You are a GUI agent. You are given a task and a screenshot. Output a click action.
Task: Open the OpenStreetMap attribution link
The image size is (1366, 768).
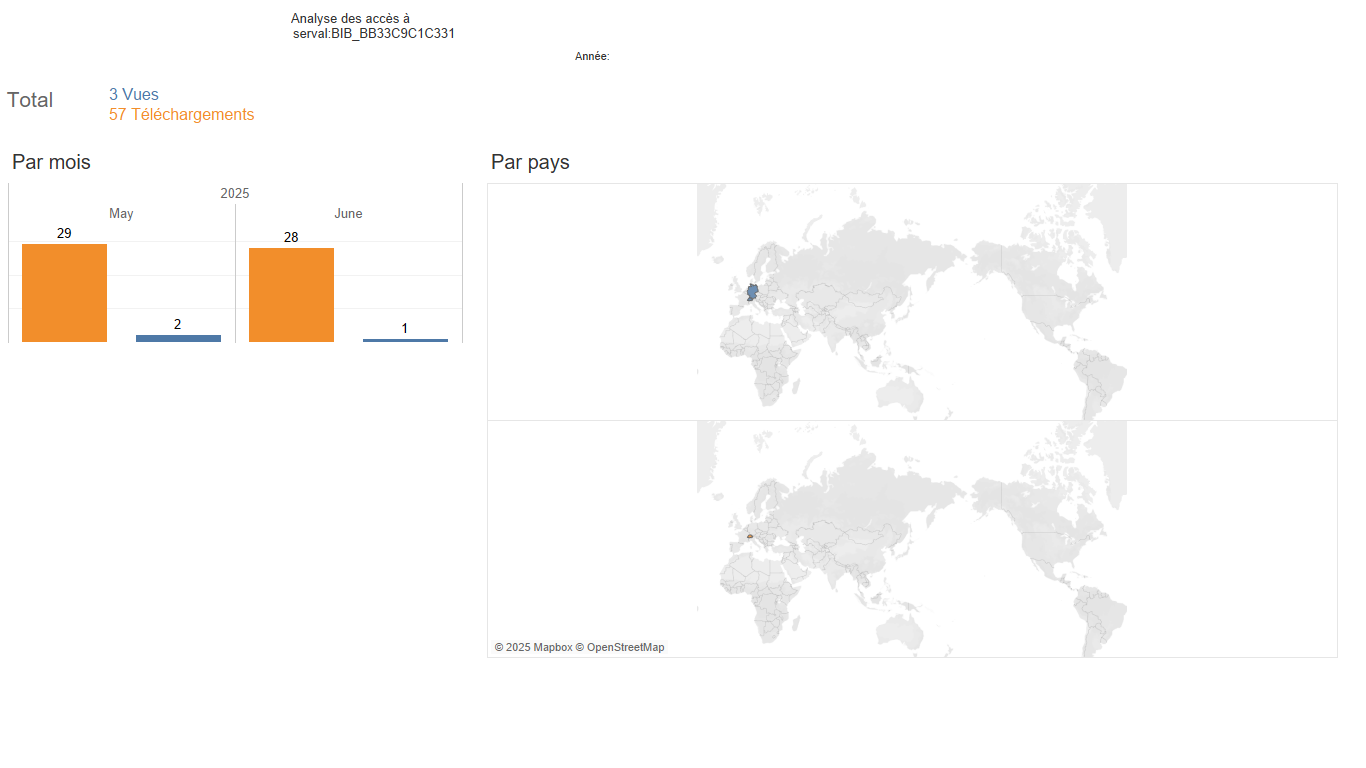[x=620, y=648]
